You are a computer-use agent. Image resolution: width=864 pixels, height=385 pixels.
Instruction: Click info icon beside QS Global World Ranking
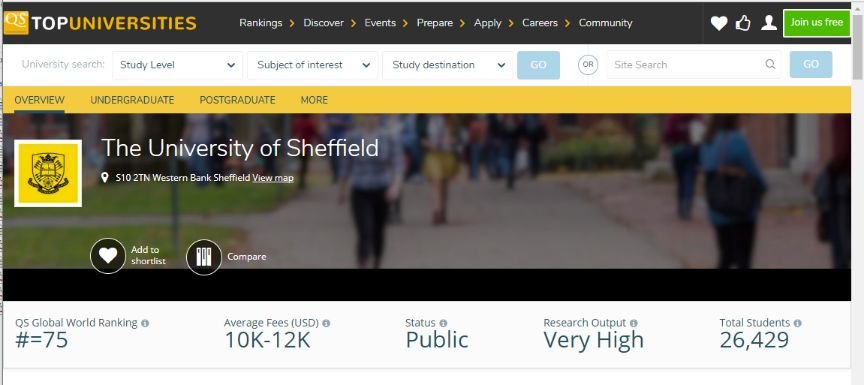coord(145,323)
